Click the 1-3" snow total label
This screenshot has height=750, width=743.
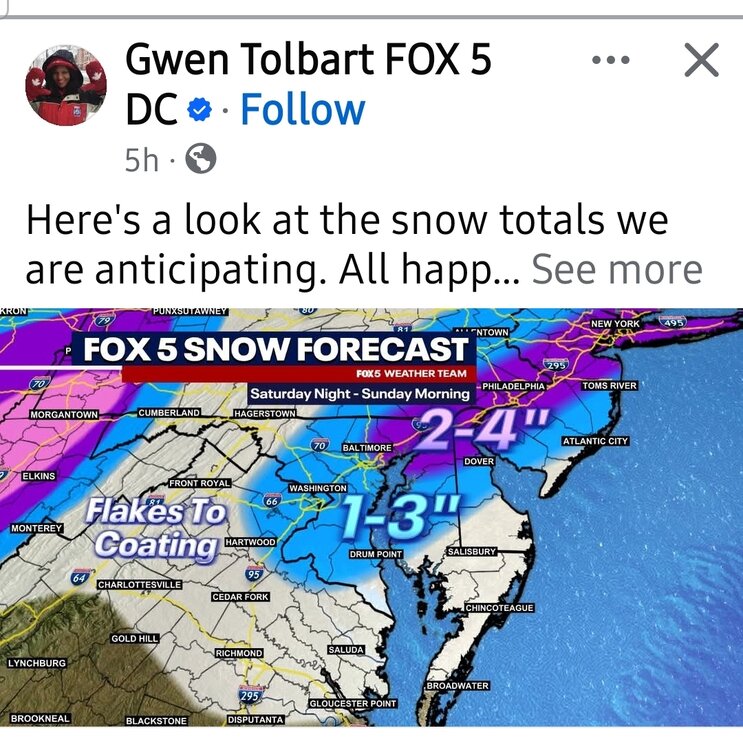click(x=391, y=516)
